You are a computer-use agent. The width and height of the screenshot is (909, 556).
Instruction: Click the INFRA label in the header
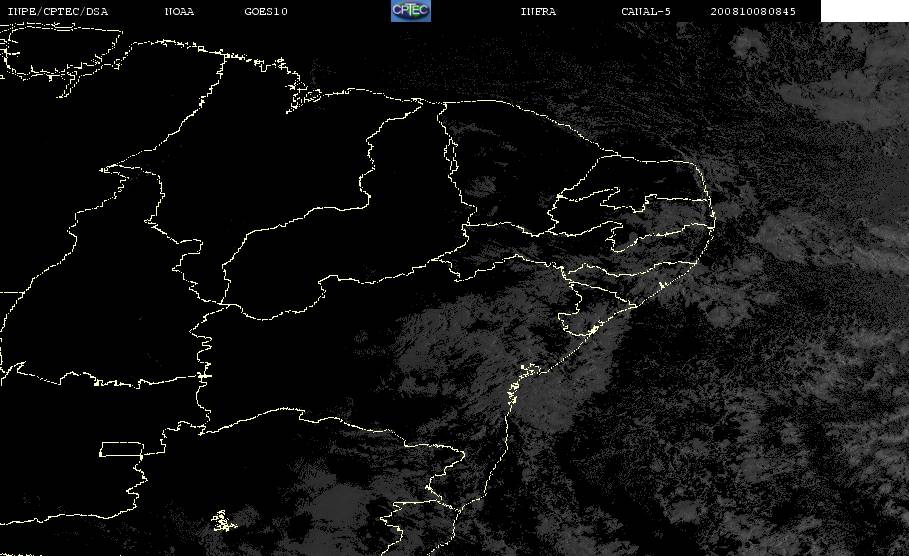(538, 11)
